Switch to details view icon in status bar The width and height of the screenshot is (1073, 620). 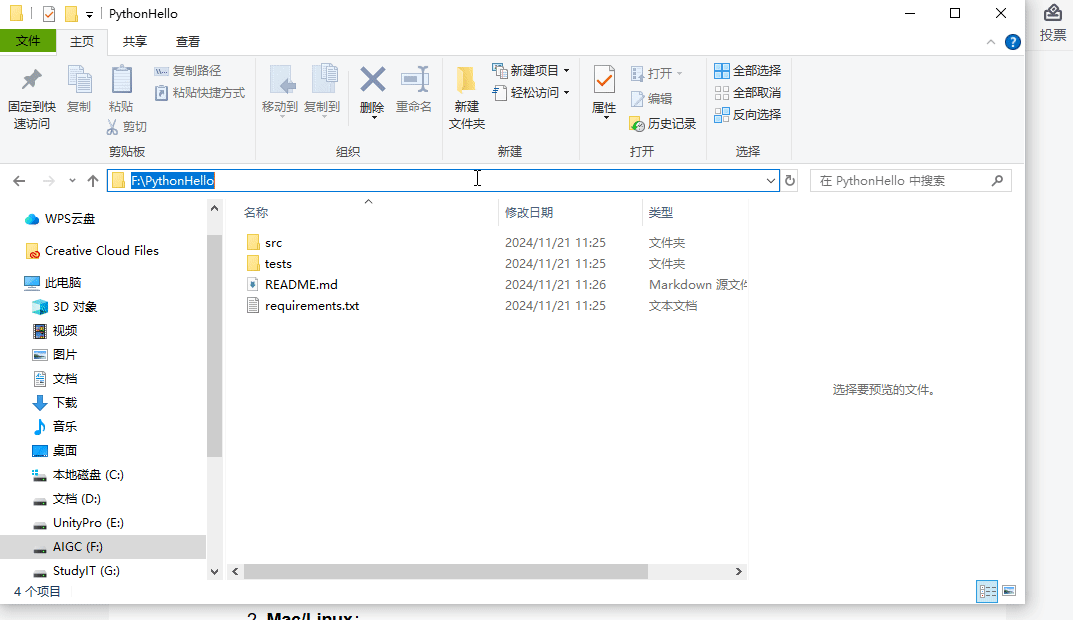[987, 591]
